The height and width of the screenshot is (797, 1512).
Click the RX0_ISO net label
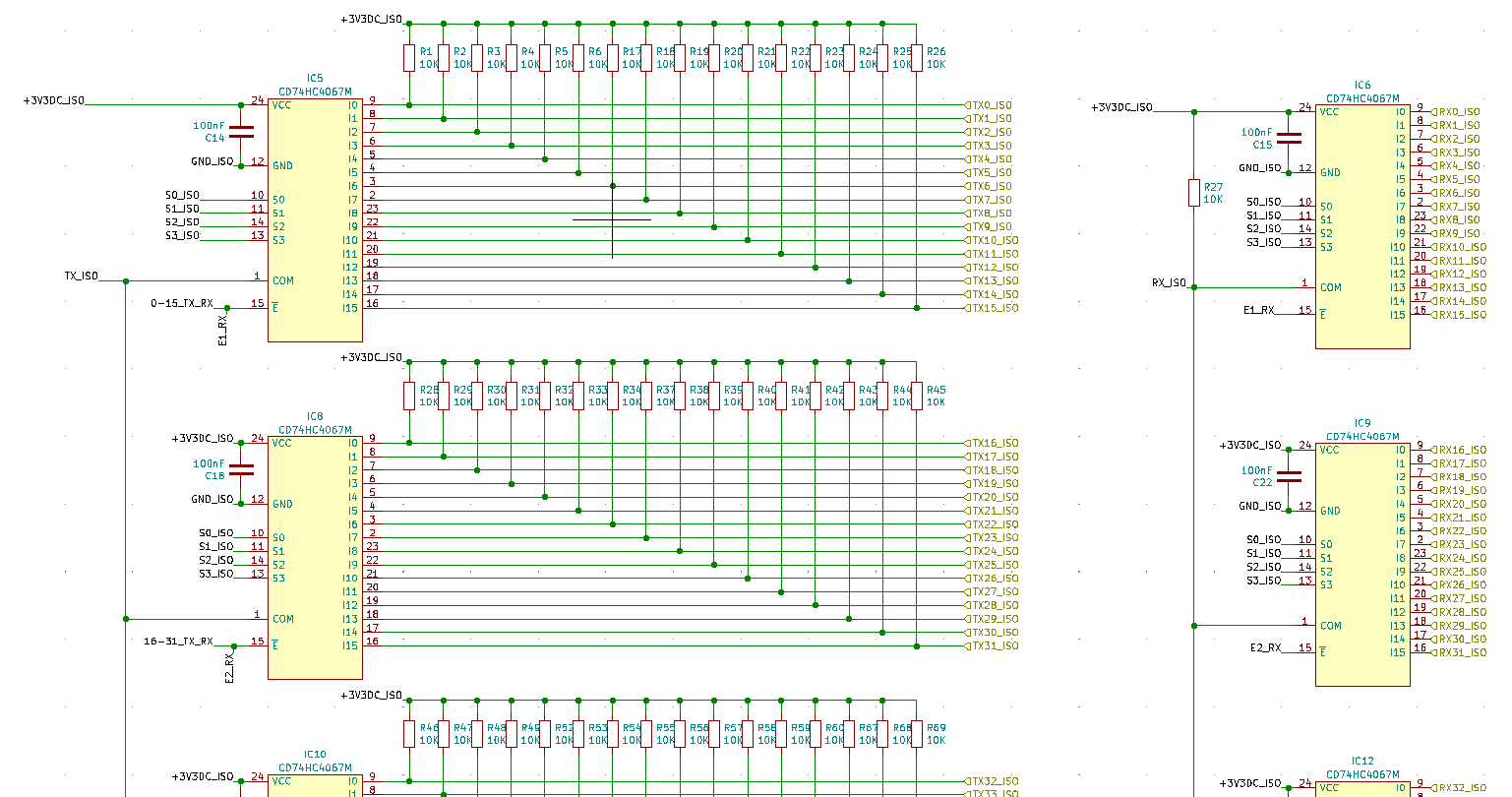pyautogui.click(x=1456, y=112)
